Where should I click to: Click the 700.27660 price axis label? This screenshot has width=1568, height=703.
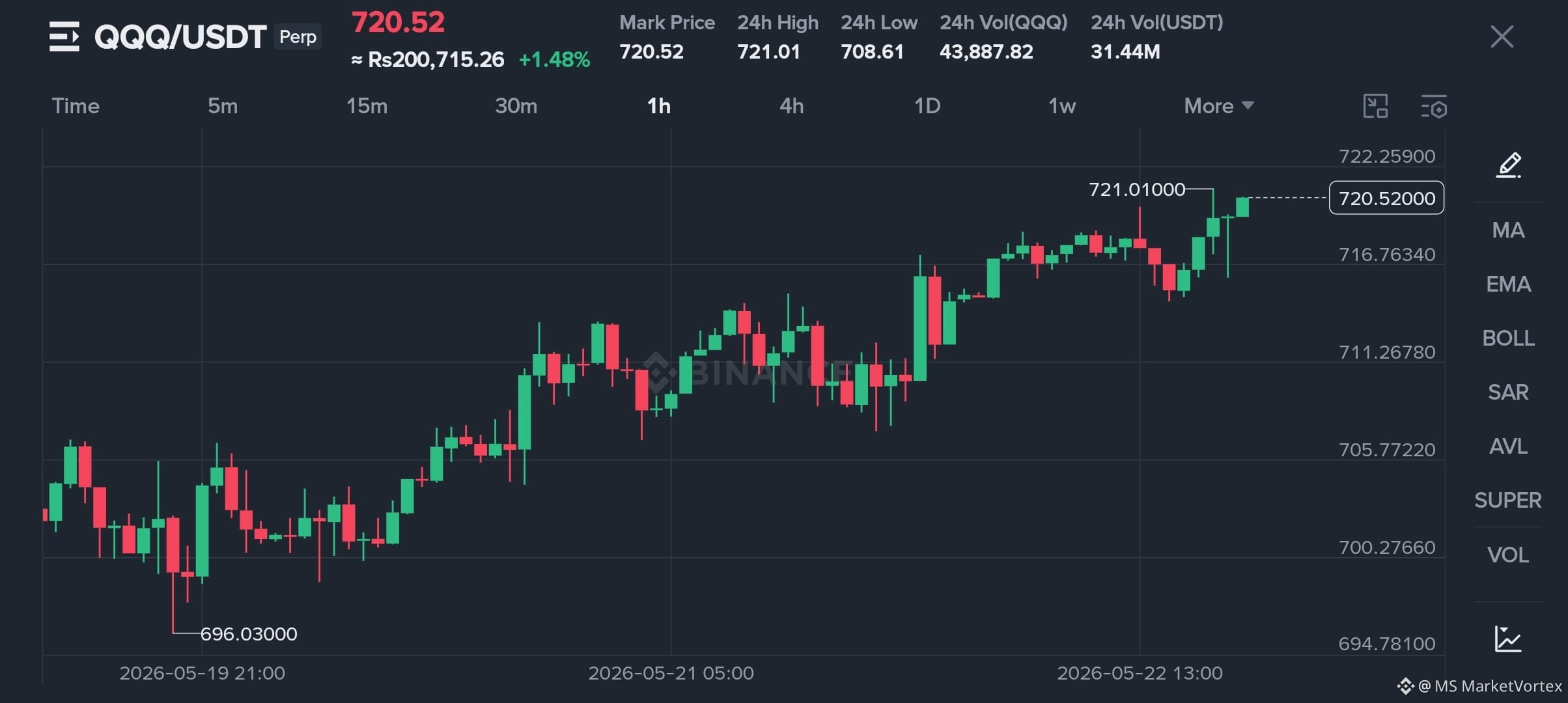(x=1386, y=547)
